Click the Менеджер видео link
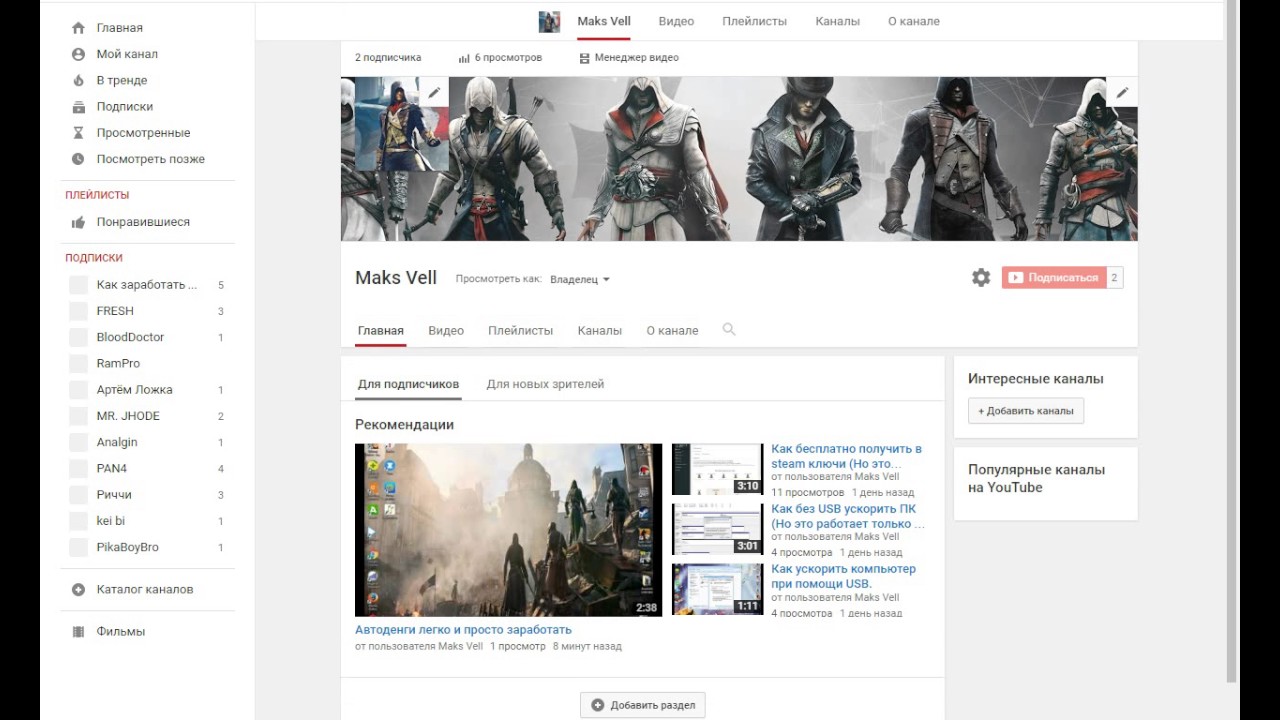The width and height of the screenshot is (1280, 720). pos(636,58)
